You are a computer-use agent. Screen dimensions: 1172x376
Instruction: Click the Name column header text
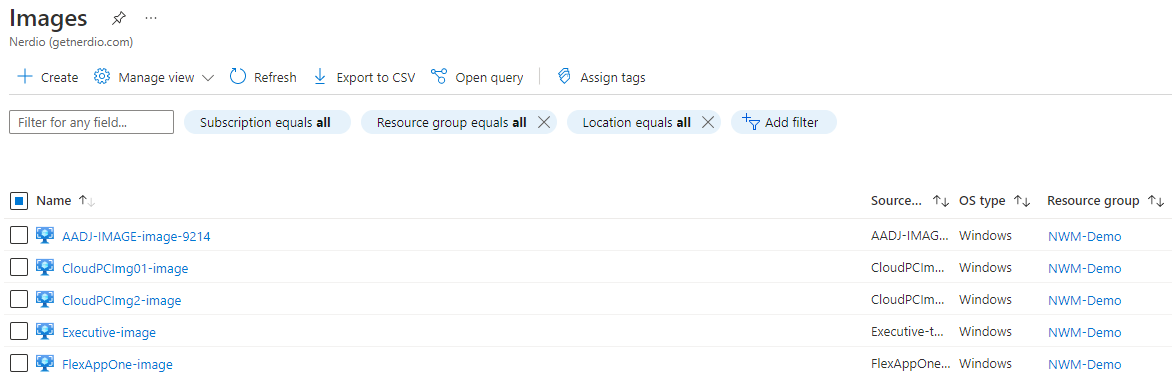click(x=54, y=200)
